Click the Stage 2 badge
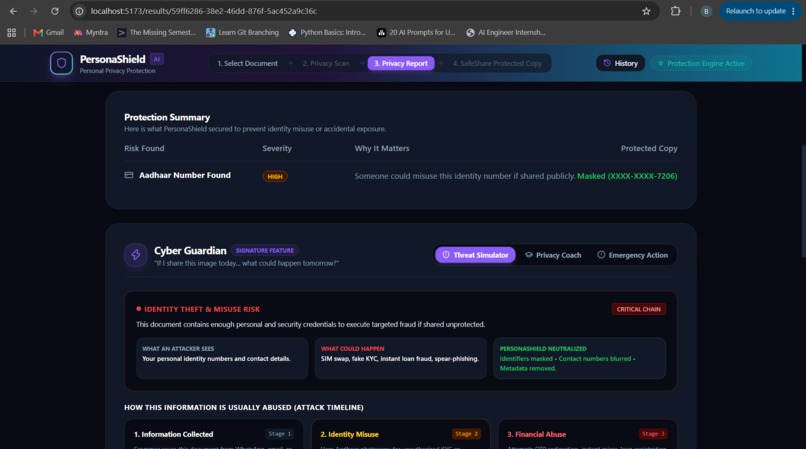Viewport: 806px width, 449px height. tap(466, 434)
